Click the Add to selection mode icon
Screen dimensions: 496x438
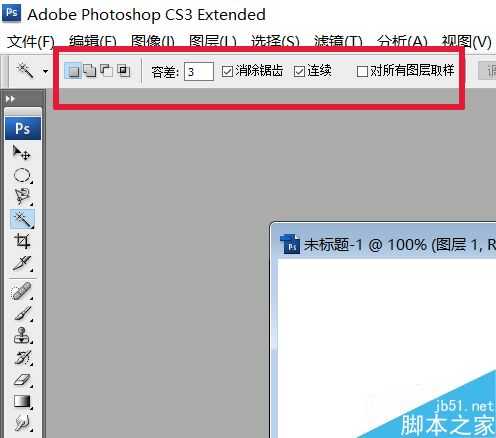pyautogui.click(x=90, y=71)
